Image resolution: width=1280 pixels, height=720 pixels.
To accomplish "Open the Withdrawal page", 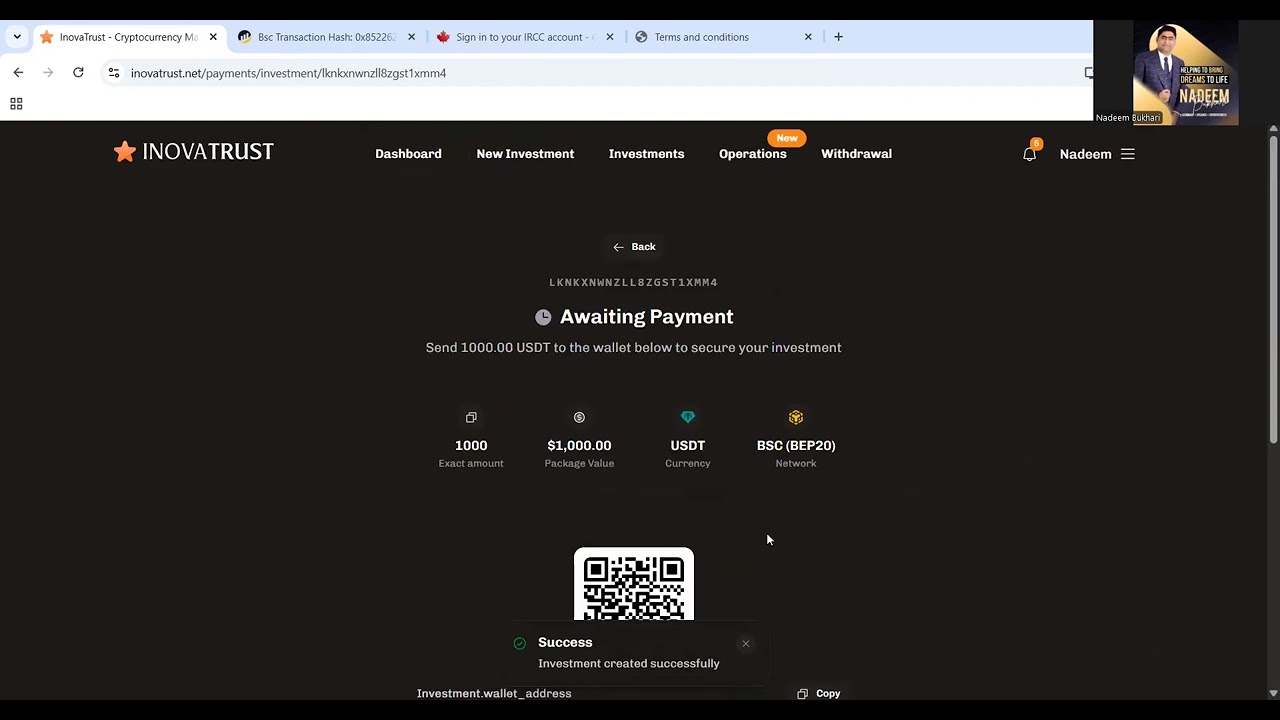I will tap(856, 154).
